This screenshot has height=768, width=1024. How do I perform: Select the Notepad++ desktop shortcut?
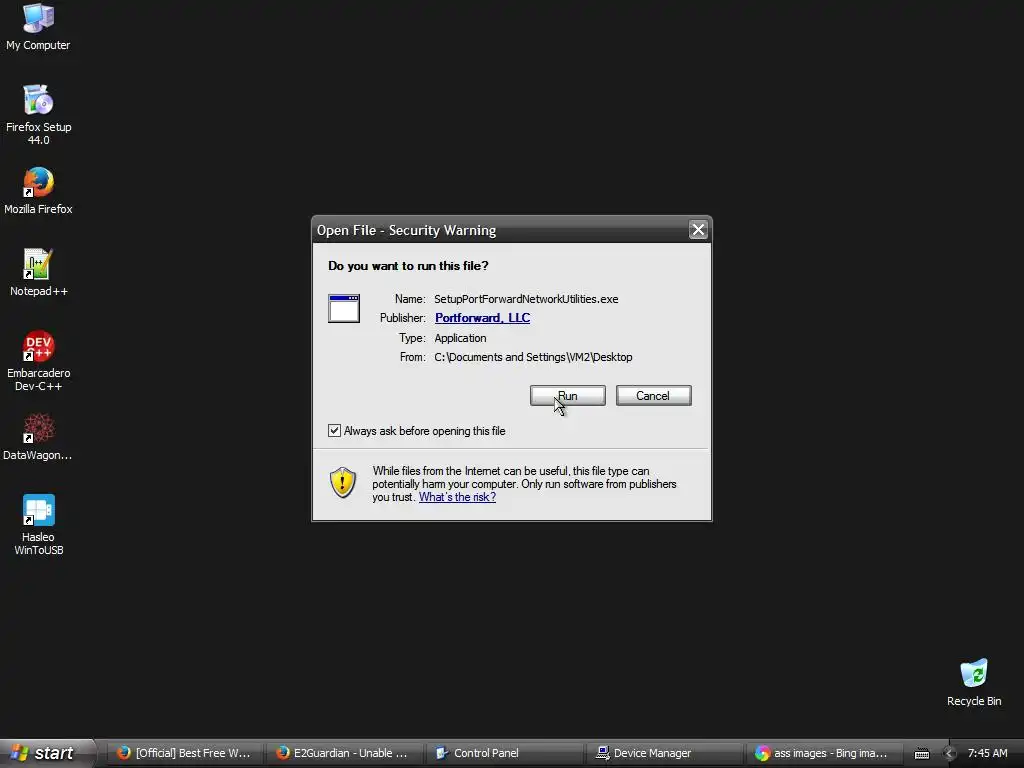(x=38, y=272)
